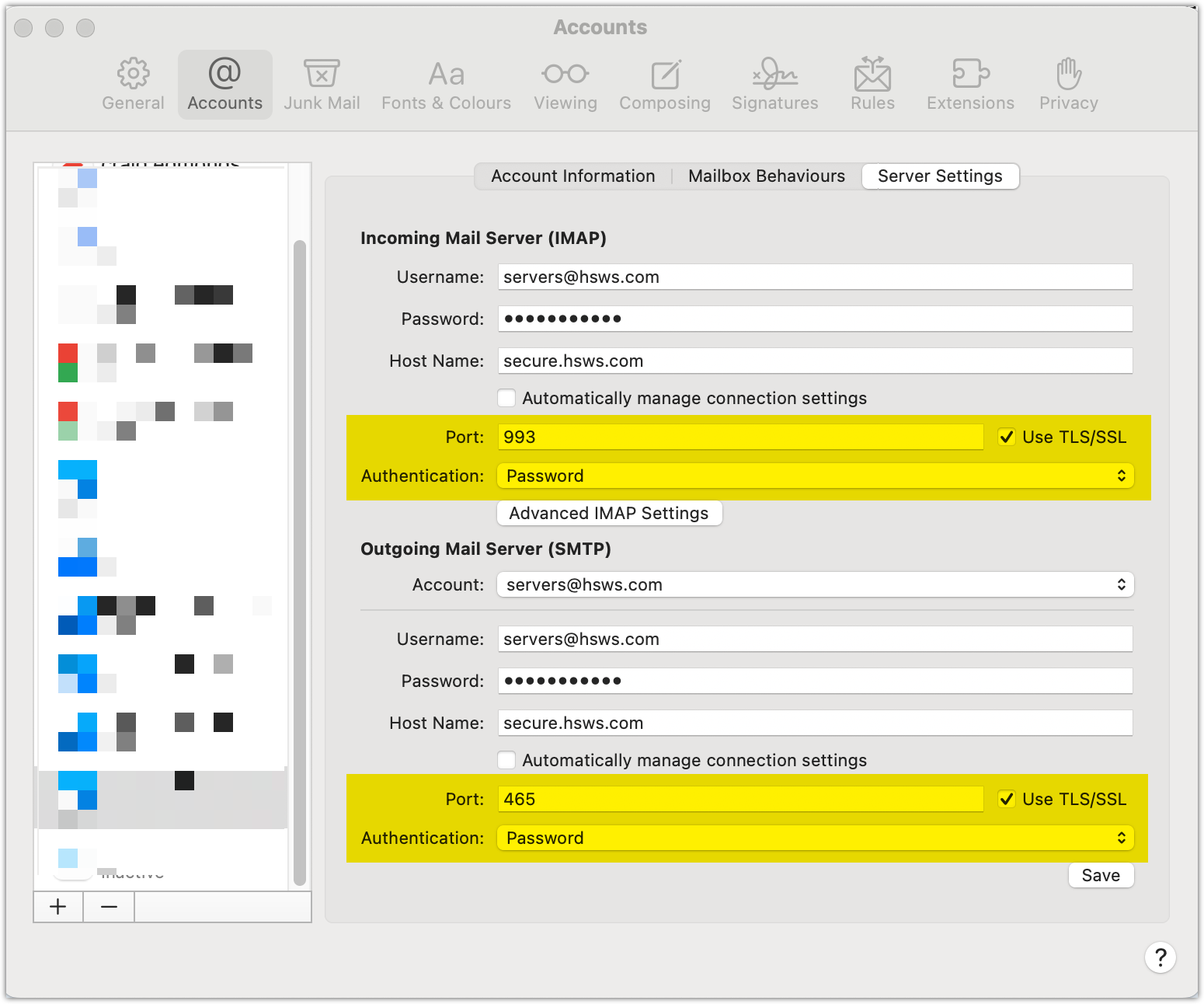Open the Signatures preferences
The width and height of the screenshot is (1204, 1004).
[774, 84]
